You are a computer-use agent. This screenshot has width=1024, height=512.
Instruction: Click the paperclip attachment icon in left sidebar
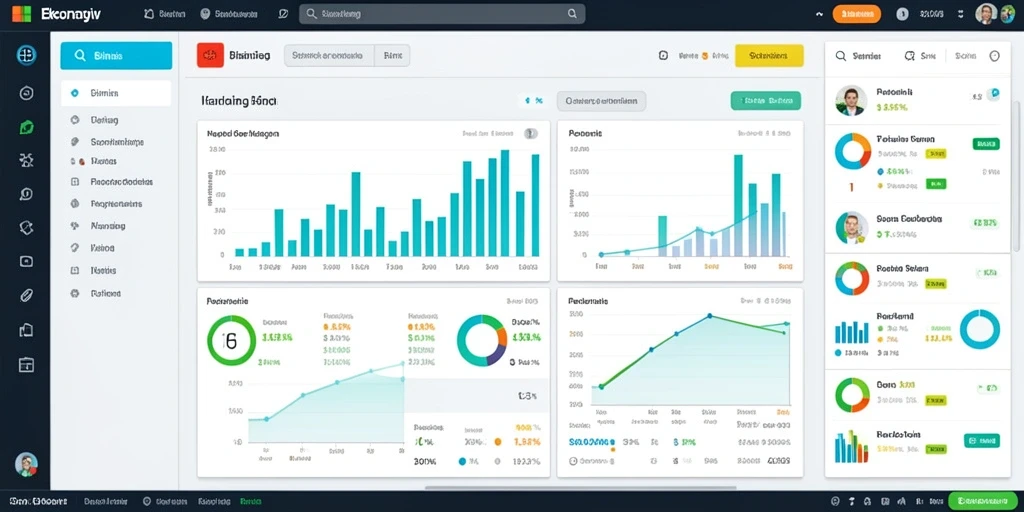click(x=27, y=295)
